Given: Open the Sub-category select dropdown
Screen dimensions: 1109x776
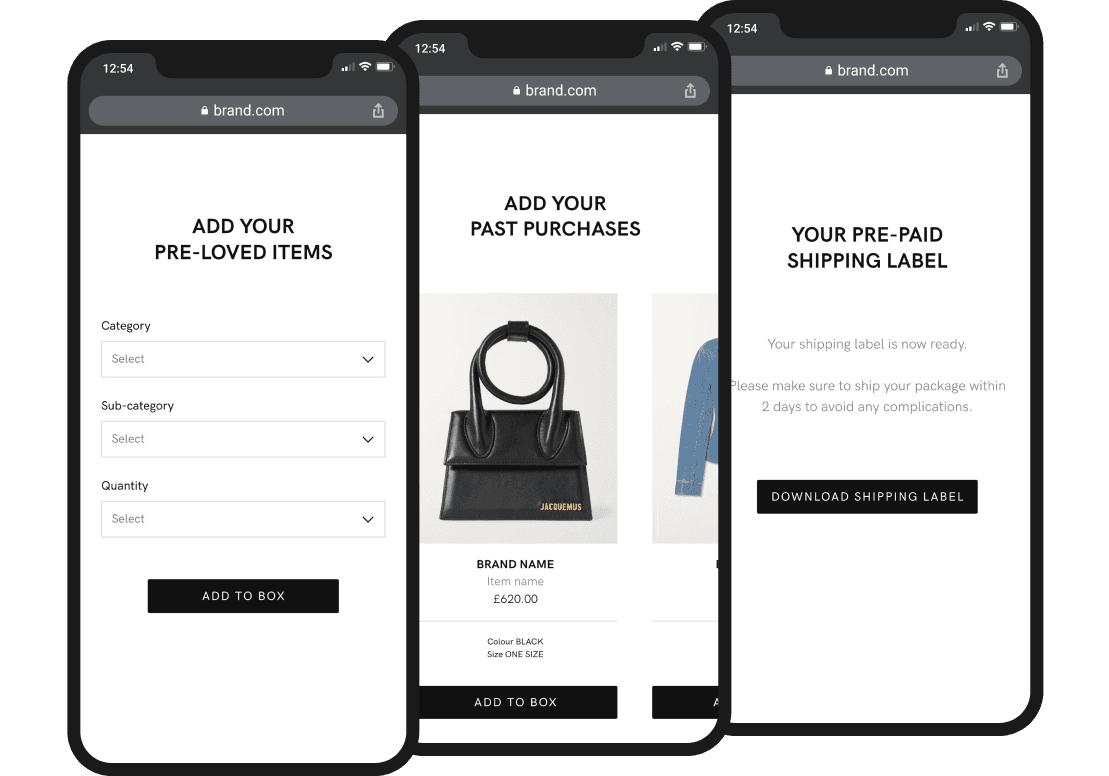Looking at the screenshot, I should [x=243, y=439].
